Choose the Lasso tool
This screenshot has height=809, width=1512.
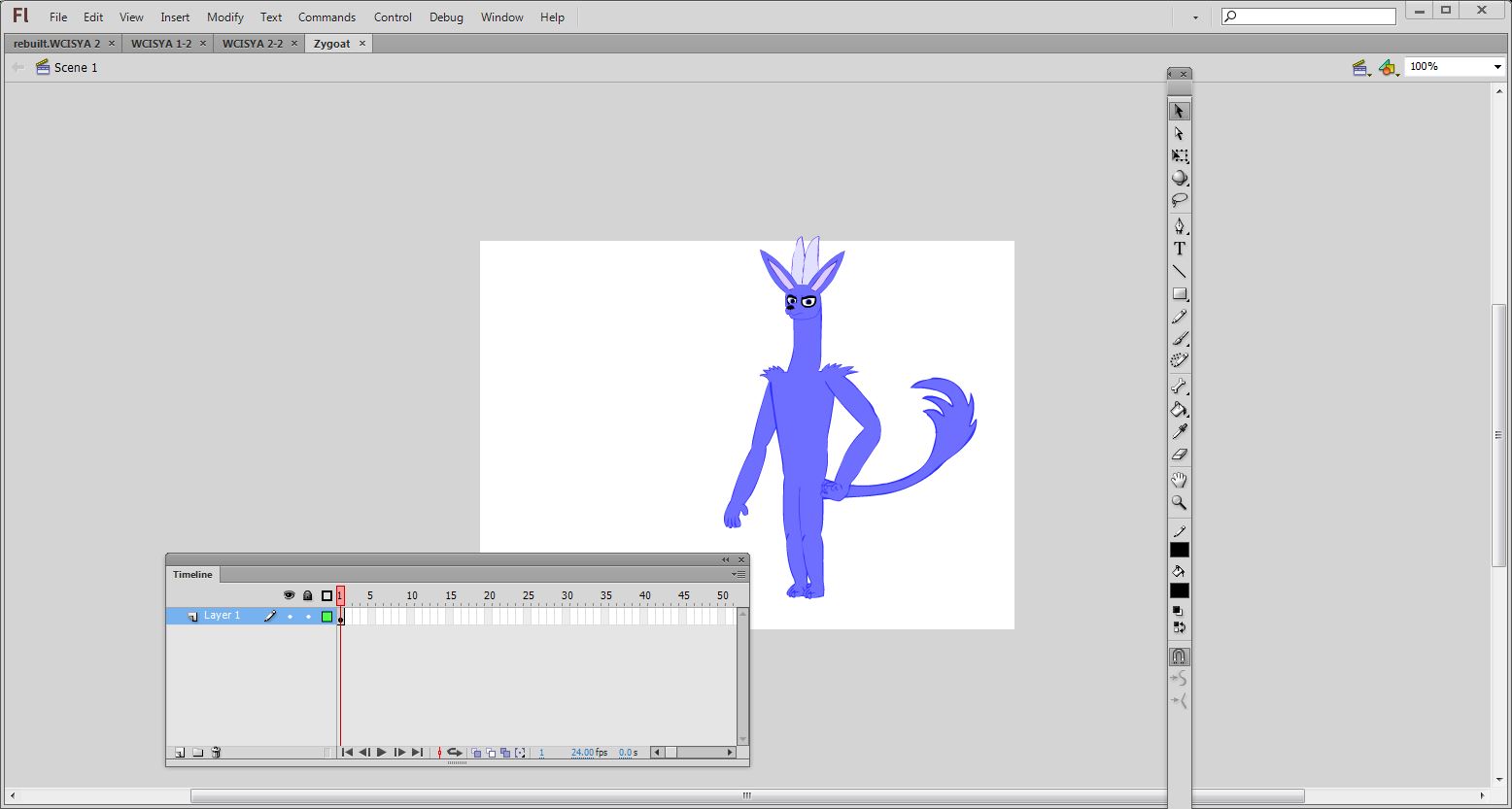pos(1179,200)
